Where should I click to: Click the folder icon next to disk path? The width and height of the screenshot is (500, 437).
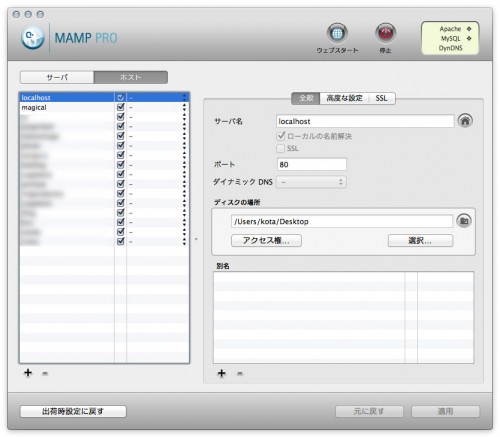tap(464, 221)
